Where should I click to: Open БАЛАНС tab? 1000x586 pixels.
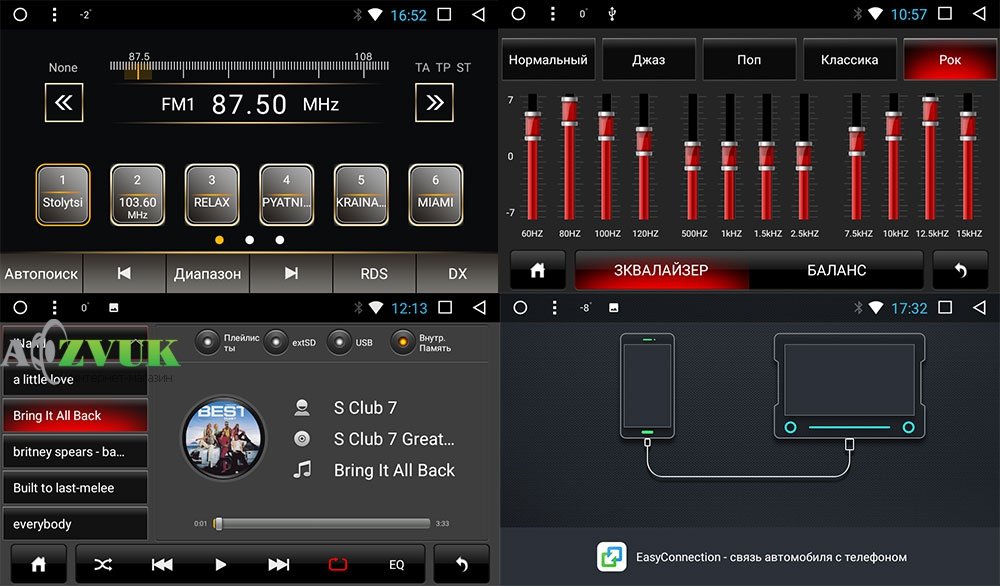pyautogui.click(x=836, y=270)
